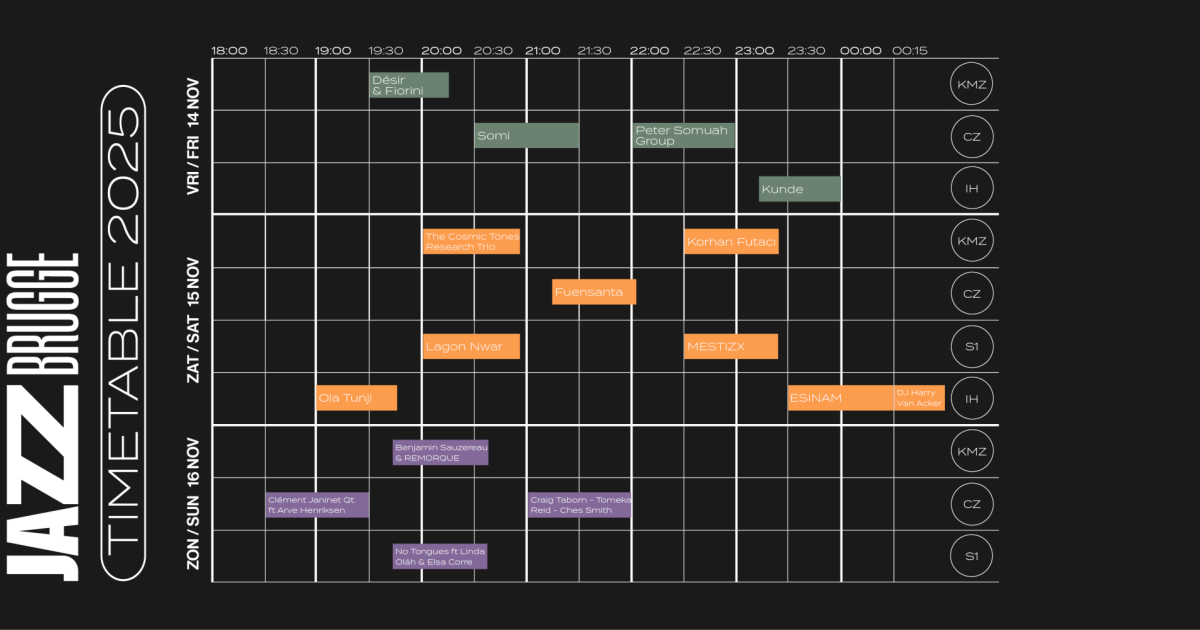This screenshot has height=630, width=1200.
Task: Select the IH venue circle in Saturday's rows
Action: tap(971, 398)
